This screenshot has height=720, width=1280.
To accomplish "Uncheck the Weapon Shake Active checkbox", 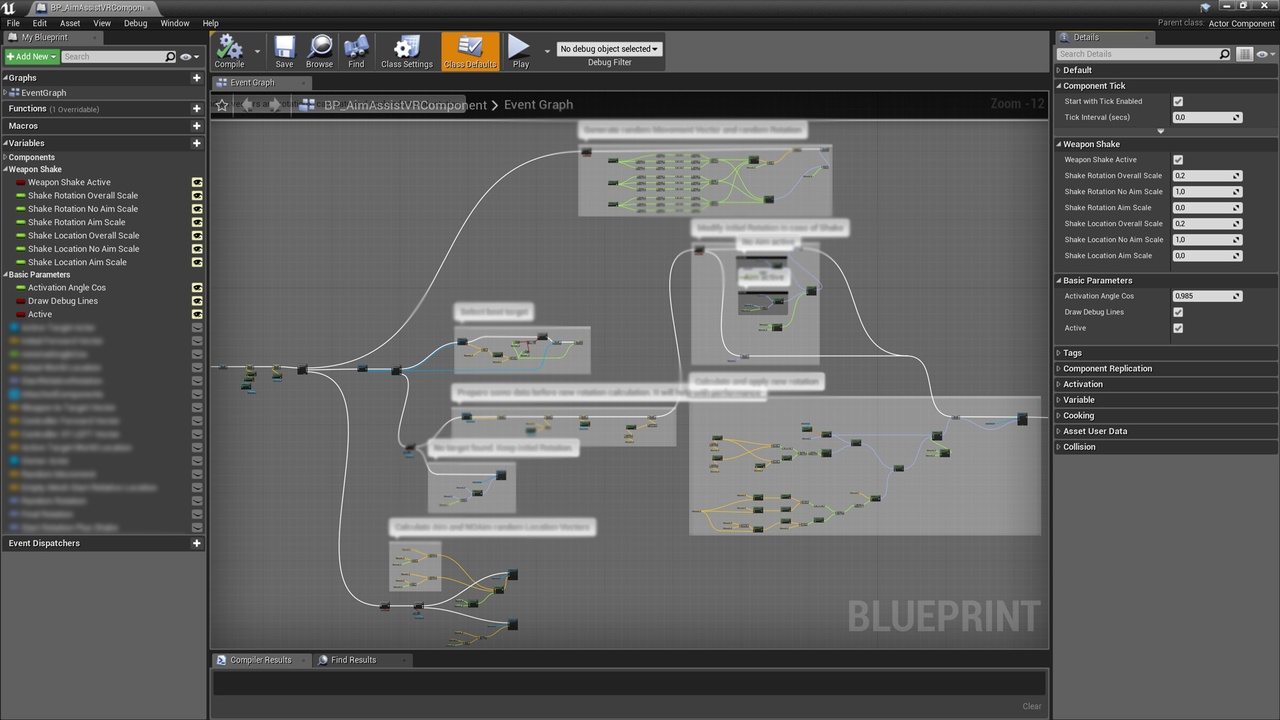I will 1177,160.
